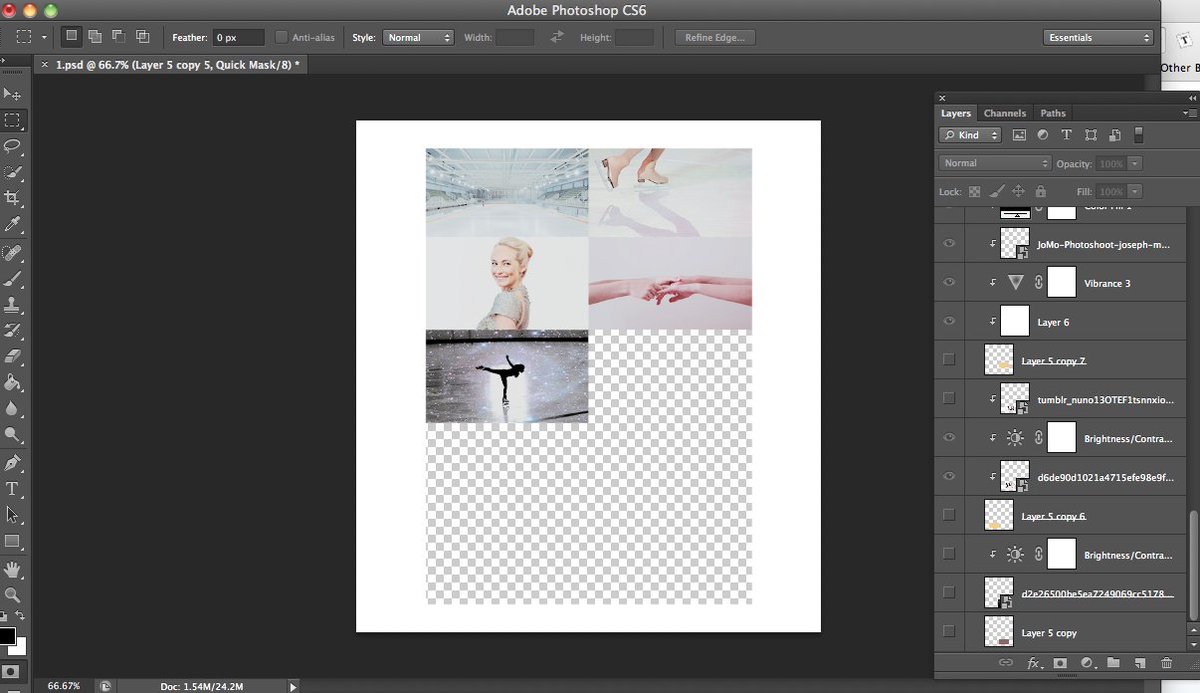Viewport: 1200px width, 693px height.
Task: Hide the Vibrance 3 layer
Action: click(949, 283)
